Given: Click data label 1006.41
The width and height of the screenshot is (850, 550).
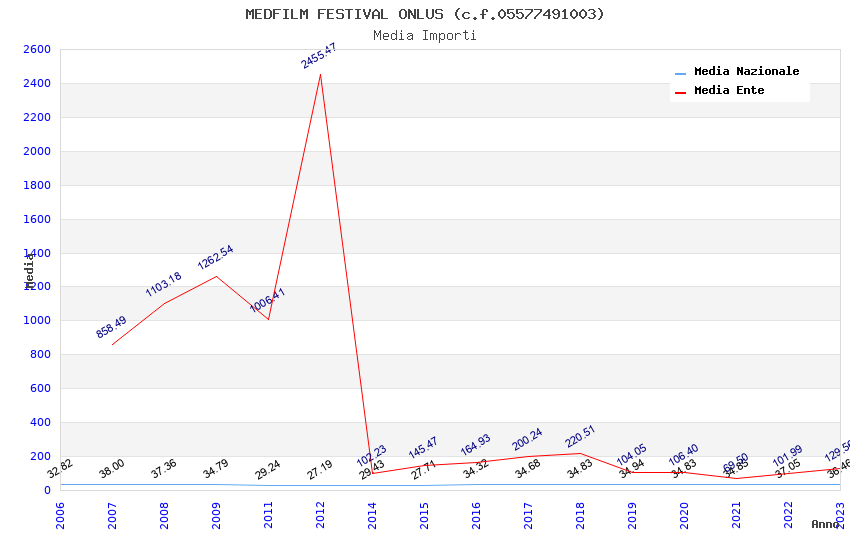Looking at the screenshot, I should pyautogui.click(x=267, y=300).
